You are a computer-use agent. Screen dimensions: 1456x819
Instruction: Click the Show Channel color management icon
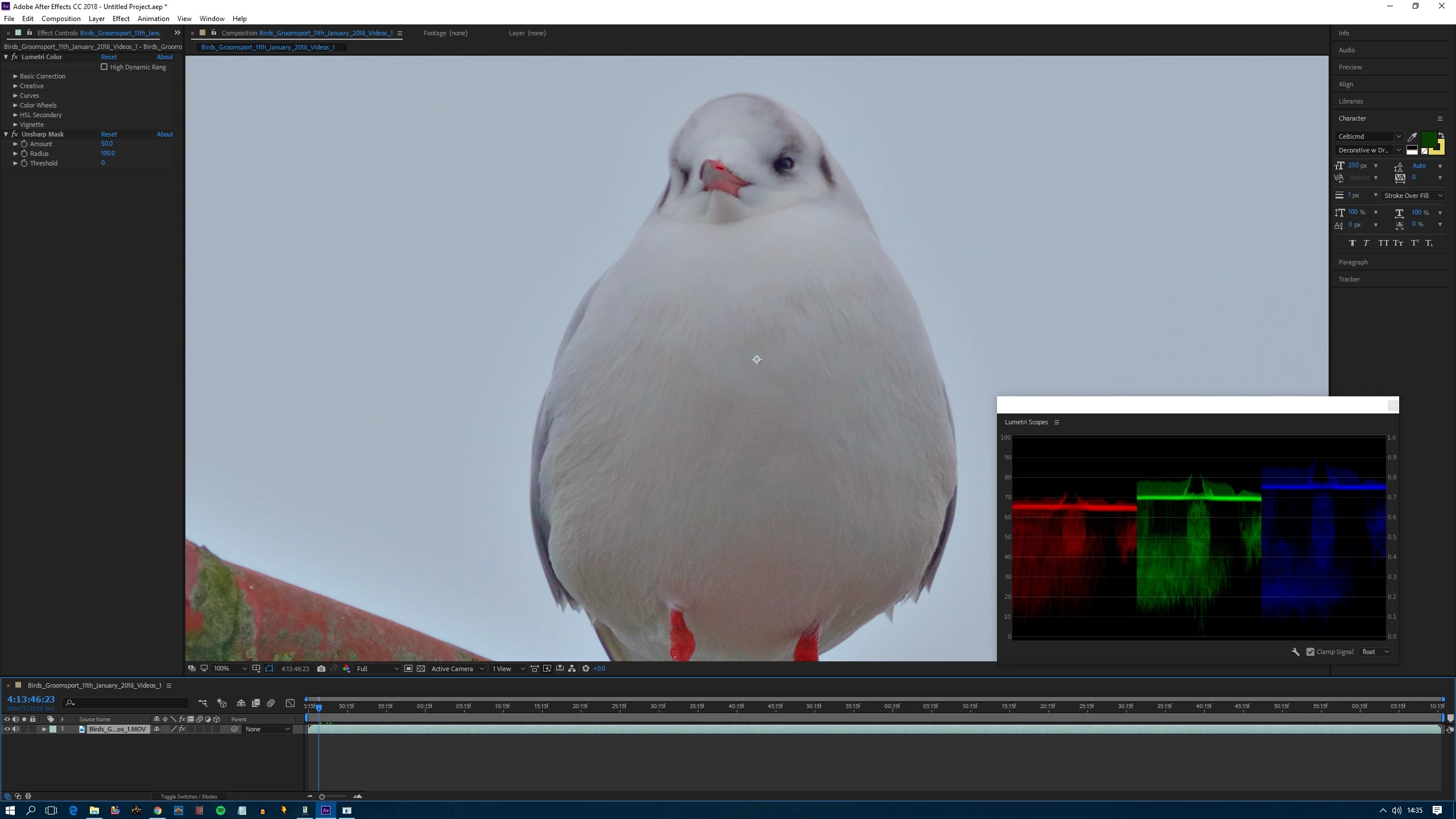(346, 669)
